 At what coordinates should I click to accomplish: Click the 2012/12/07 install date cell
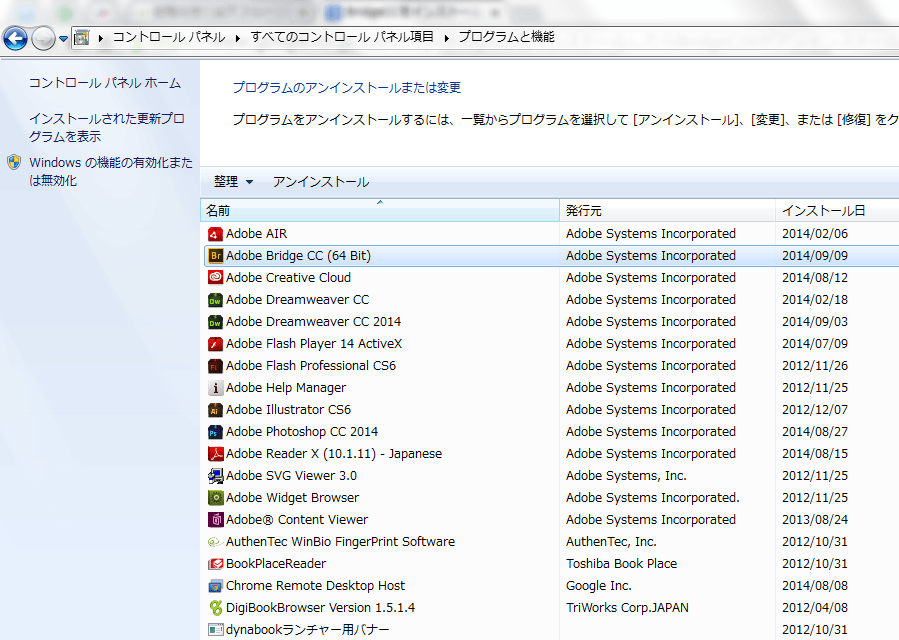tap(815, 409)
